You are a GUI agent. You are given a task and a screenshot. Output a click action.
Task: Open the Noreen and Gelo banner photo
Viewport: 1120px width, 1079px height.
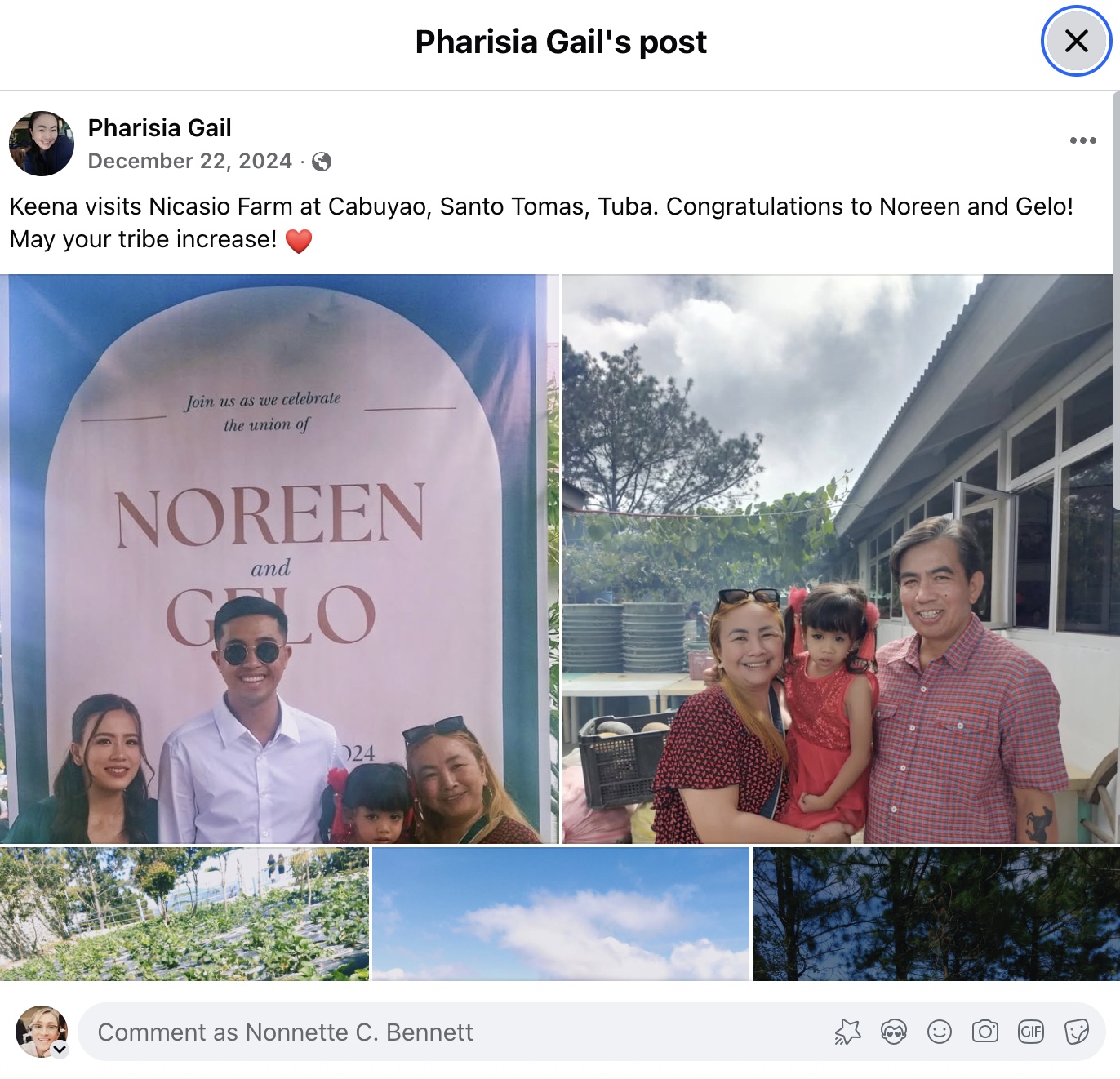(279, 559)
